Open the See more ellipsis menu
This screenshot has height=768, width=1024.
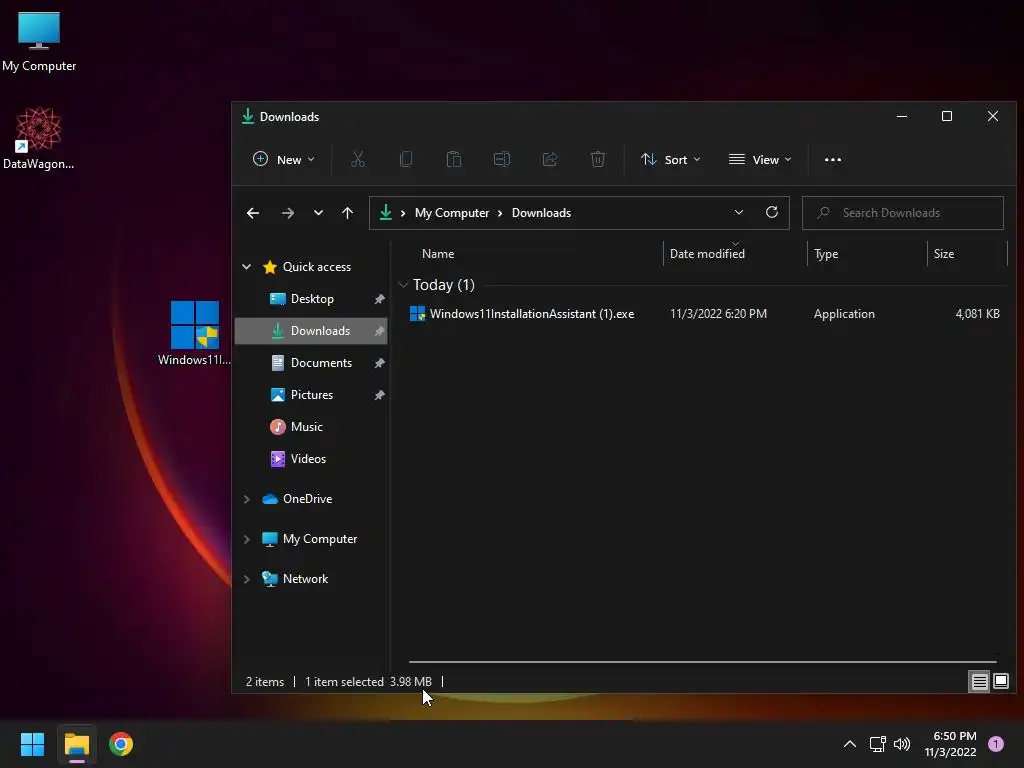tap(833, 159)
